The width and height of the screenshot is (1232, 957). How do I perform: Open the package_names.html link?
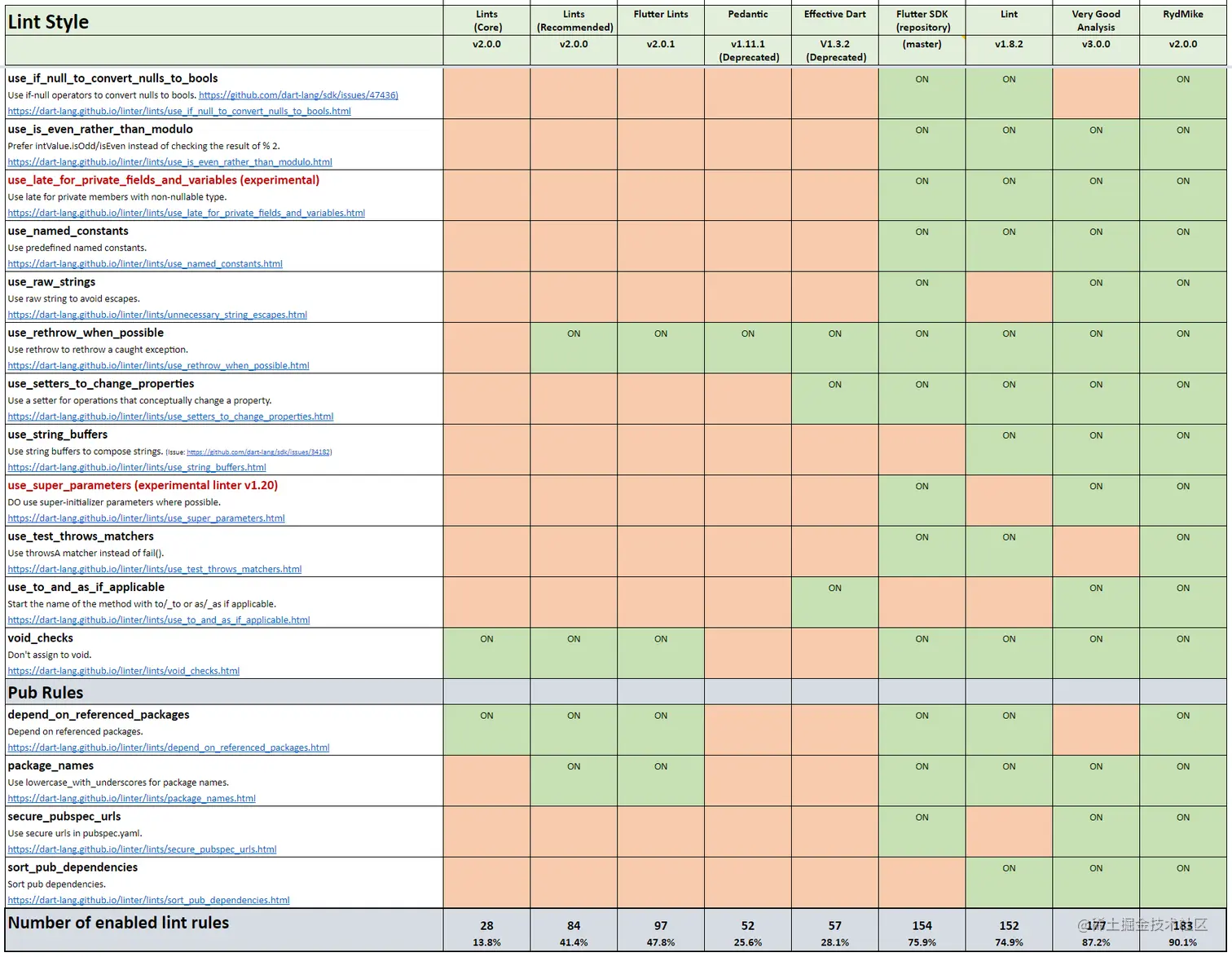[x=132, y=799]
